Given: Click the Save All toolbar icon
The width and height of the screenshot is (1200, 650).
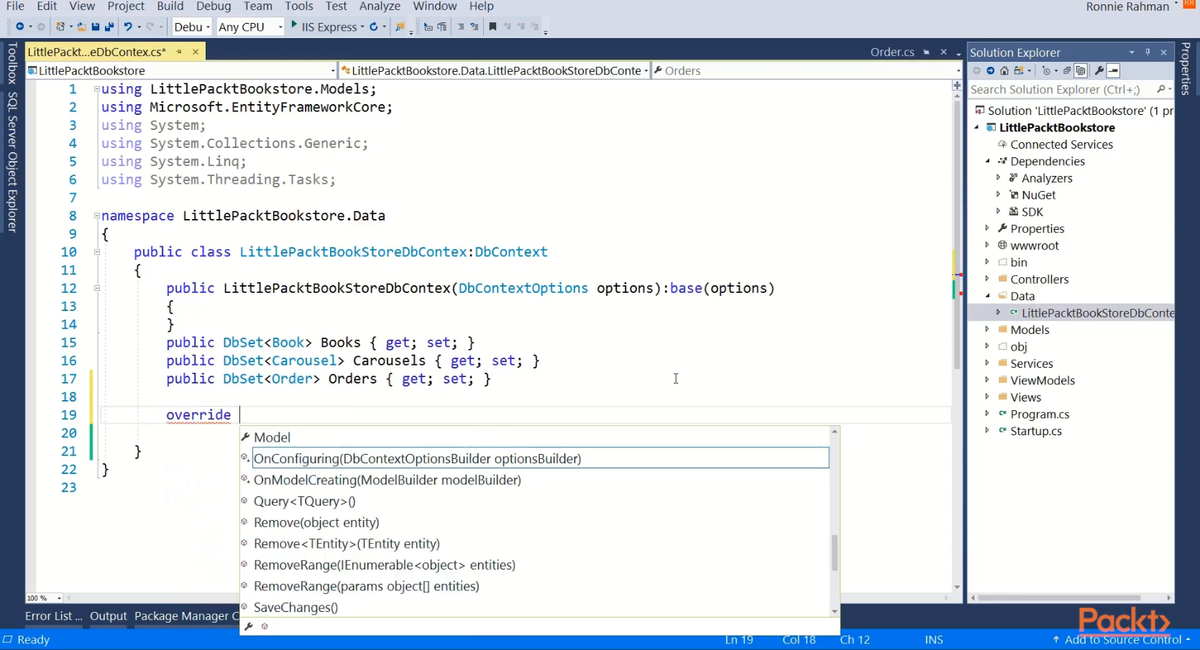Looking at the screenshot, I should [108, 27].
